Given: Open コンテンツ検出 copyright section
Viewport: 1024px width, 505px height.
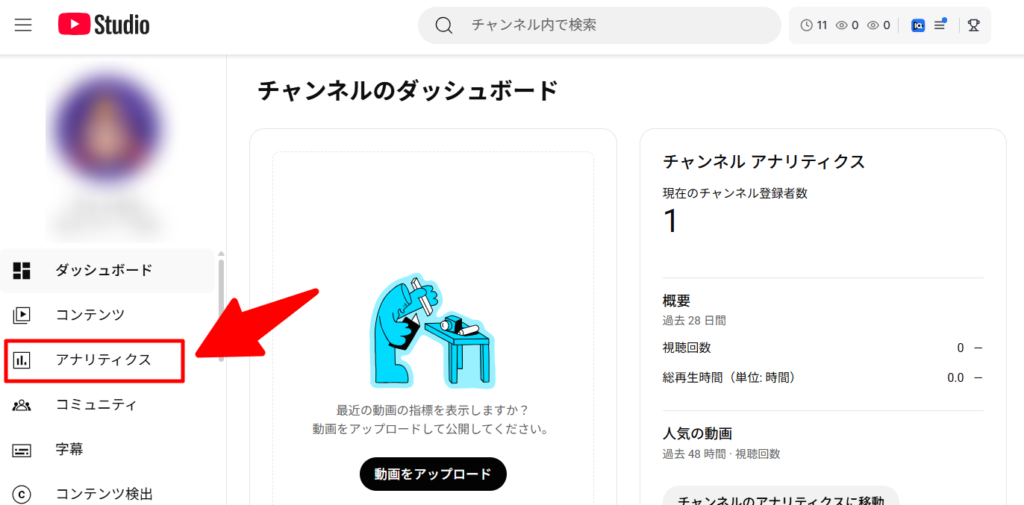Looking at the screenshot, I should 108,494.
